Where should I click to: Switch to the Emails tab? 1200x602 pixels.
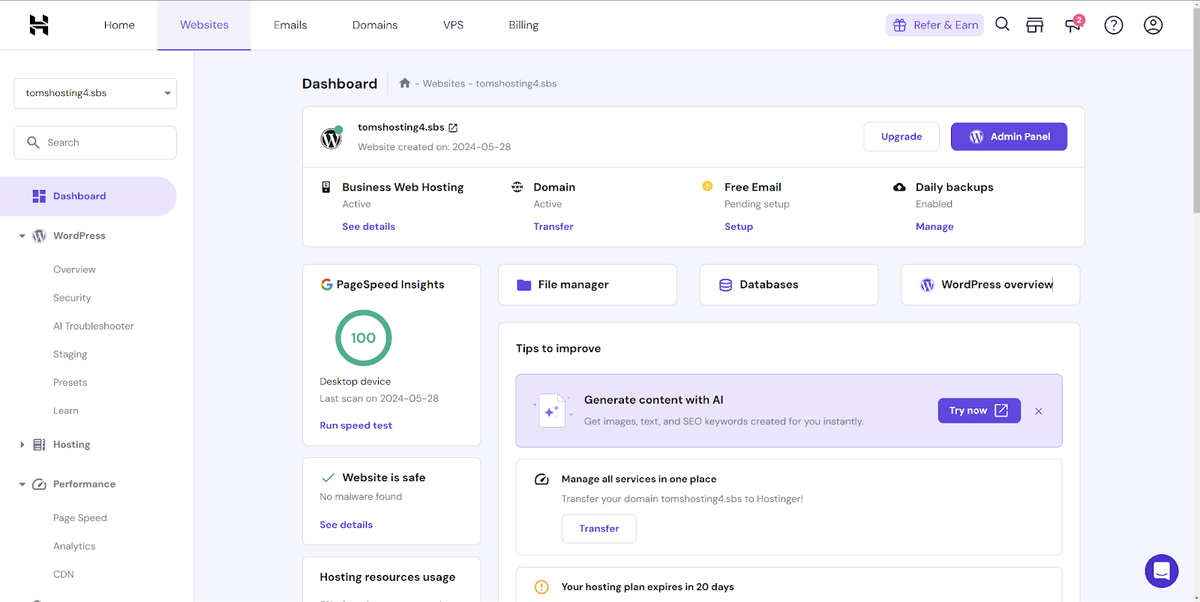[x=290, y=24]
